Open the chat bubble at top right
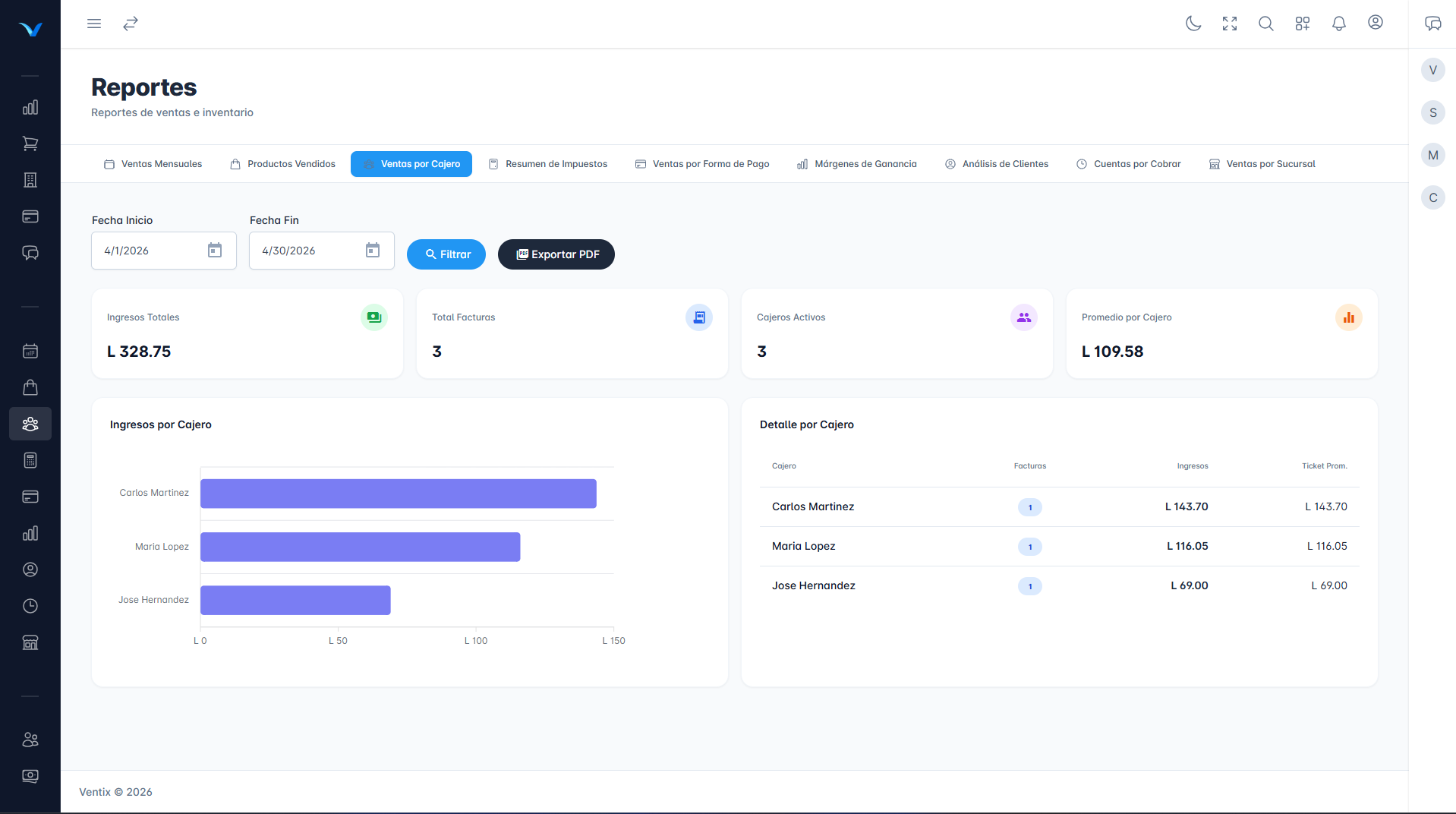 [1433, 24]
